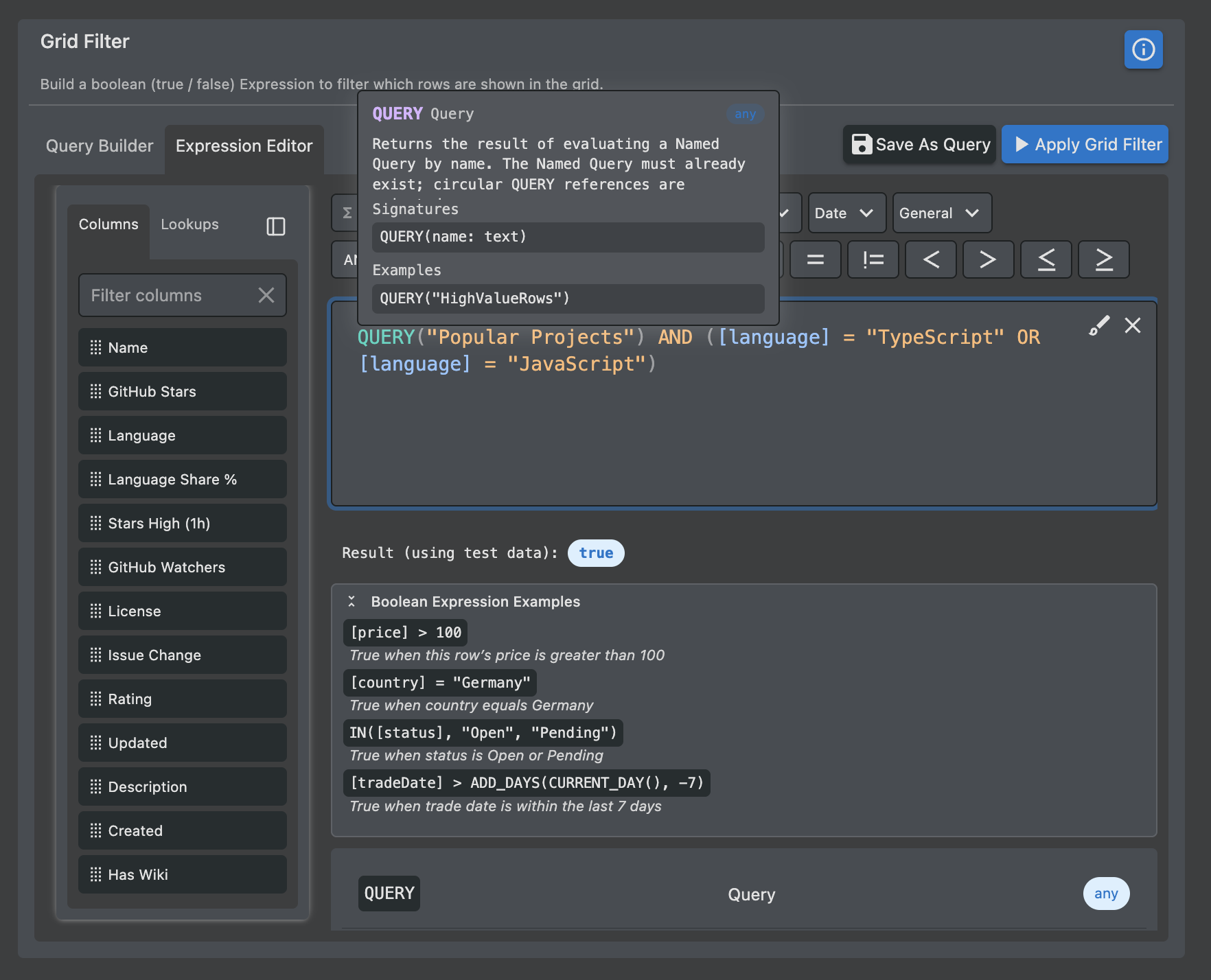Image resolution: width=1211 pixels, height=980 pixels.
Task: Select the Description column item
Action: pyautogui.click(x=183, y=786)
